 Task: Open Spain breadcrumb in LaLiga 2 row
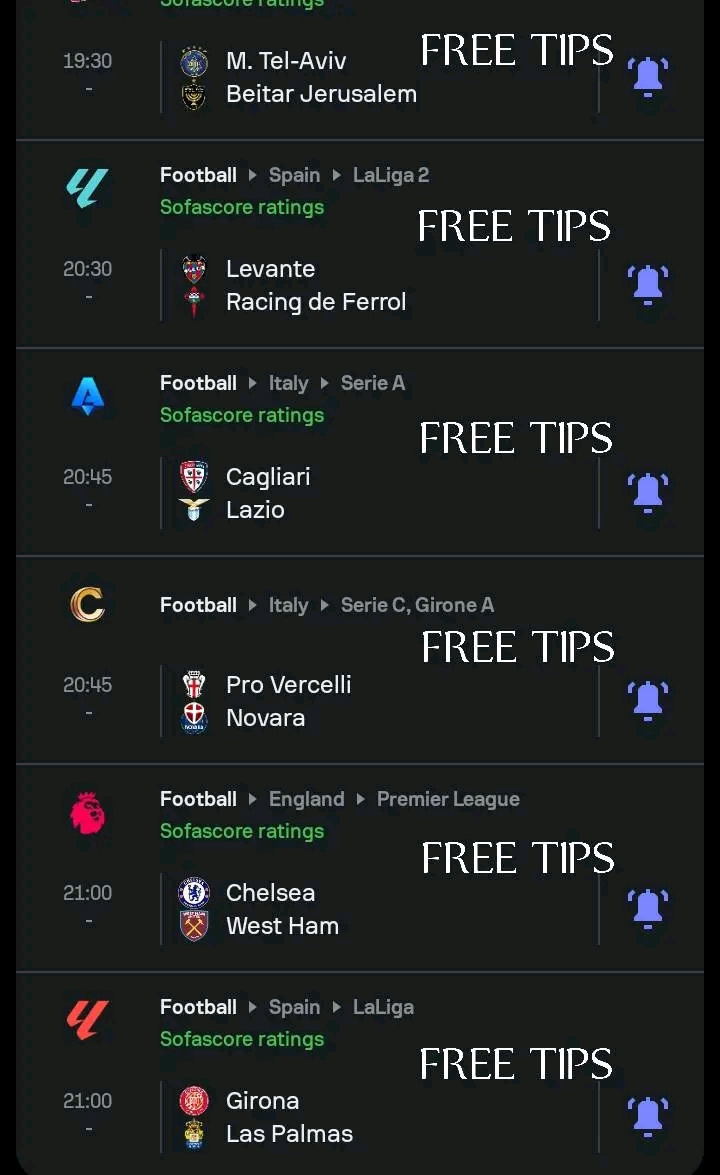(294, 175)
